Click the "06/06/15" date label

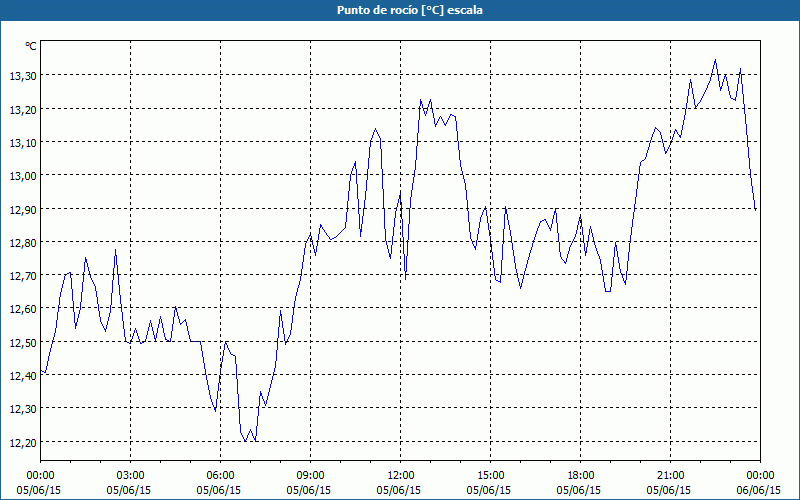(x=759, y=490)
